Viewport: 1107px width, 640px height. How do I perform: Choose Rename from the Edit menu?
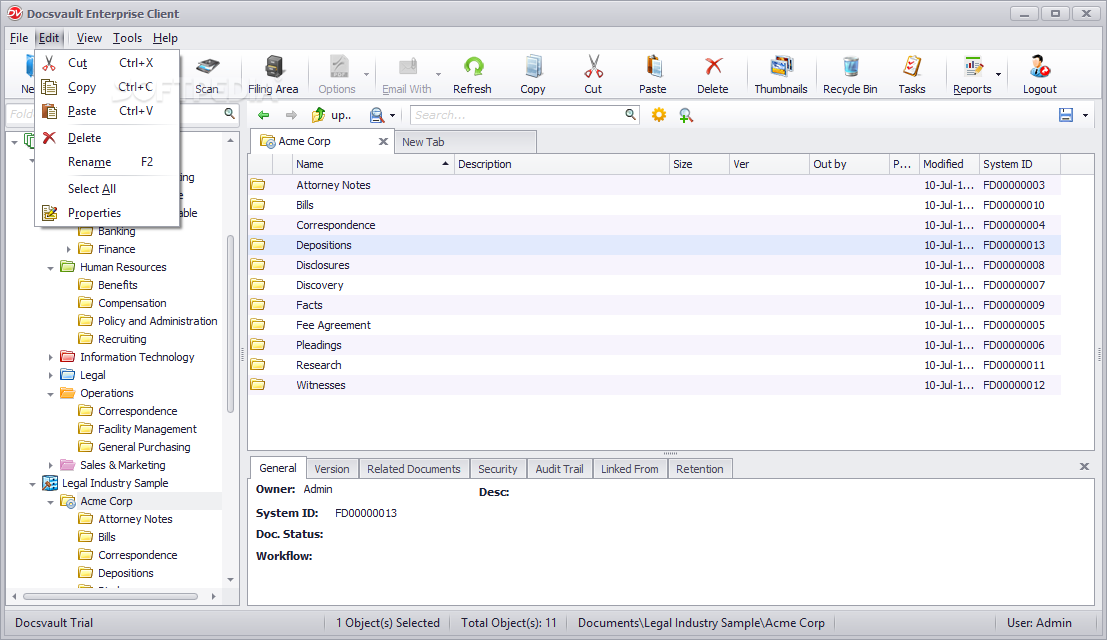pos(107,162)
